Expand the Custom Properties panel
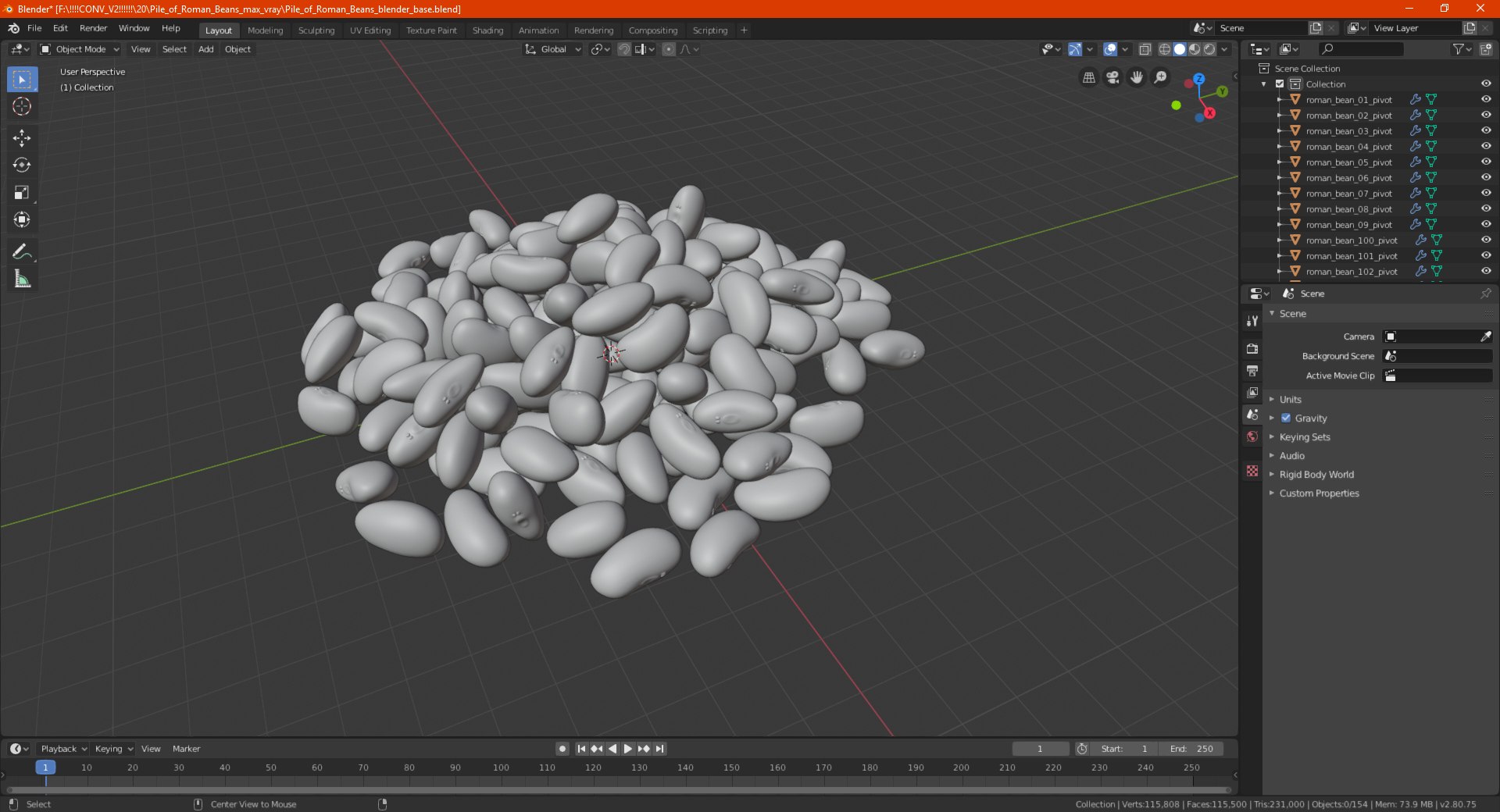Screen dimensions: 1500x812 coord(1319,493)
